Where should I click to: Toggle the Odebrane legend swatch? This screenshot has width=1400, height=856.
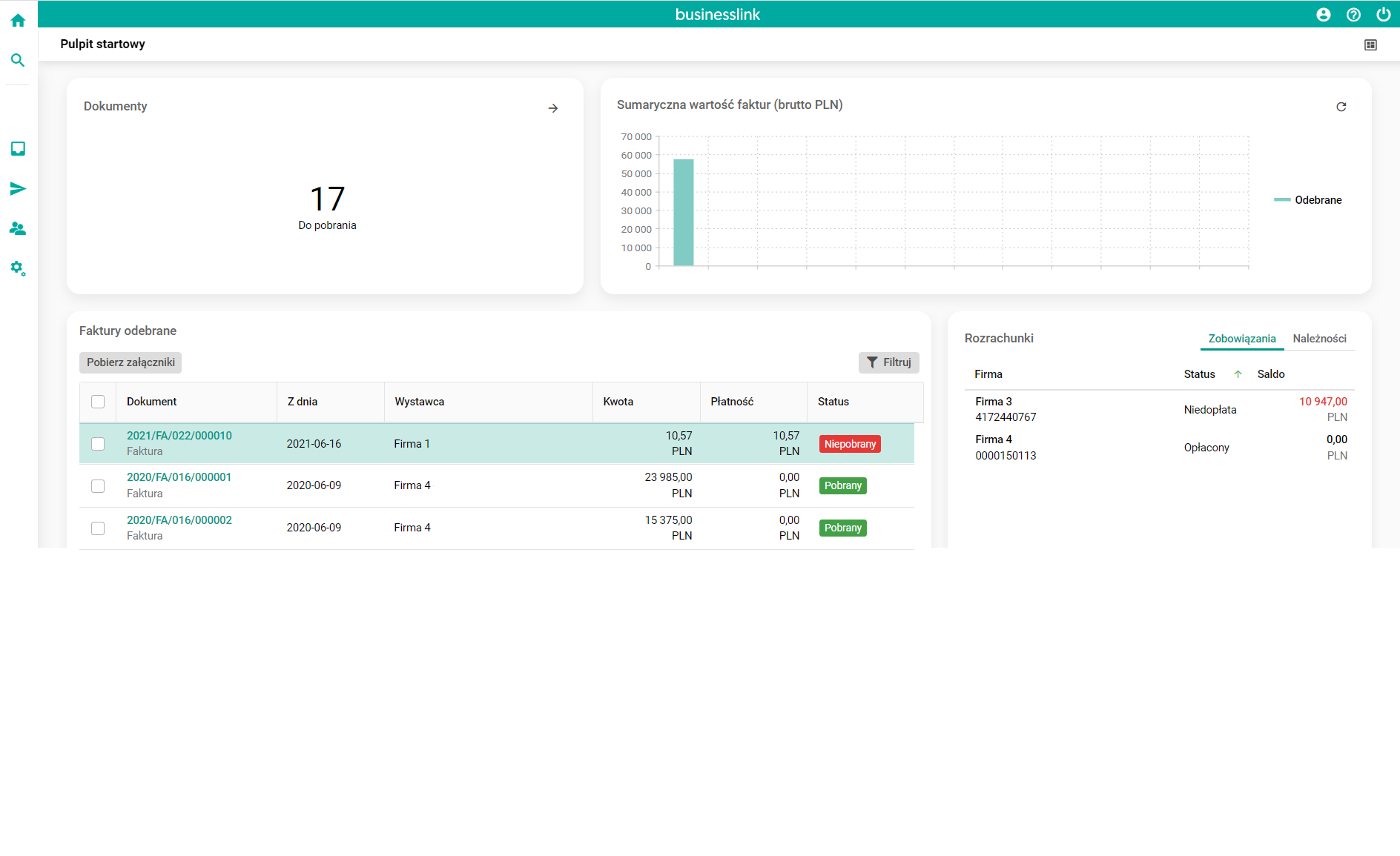click(x=1282, y=200)
